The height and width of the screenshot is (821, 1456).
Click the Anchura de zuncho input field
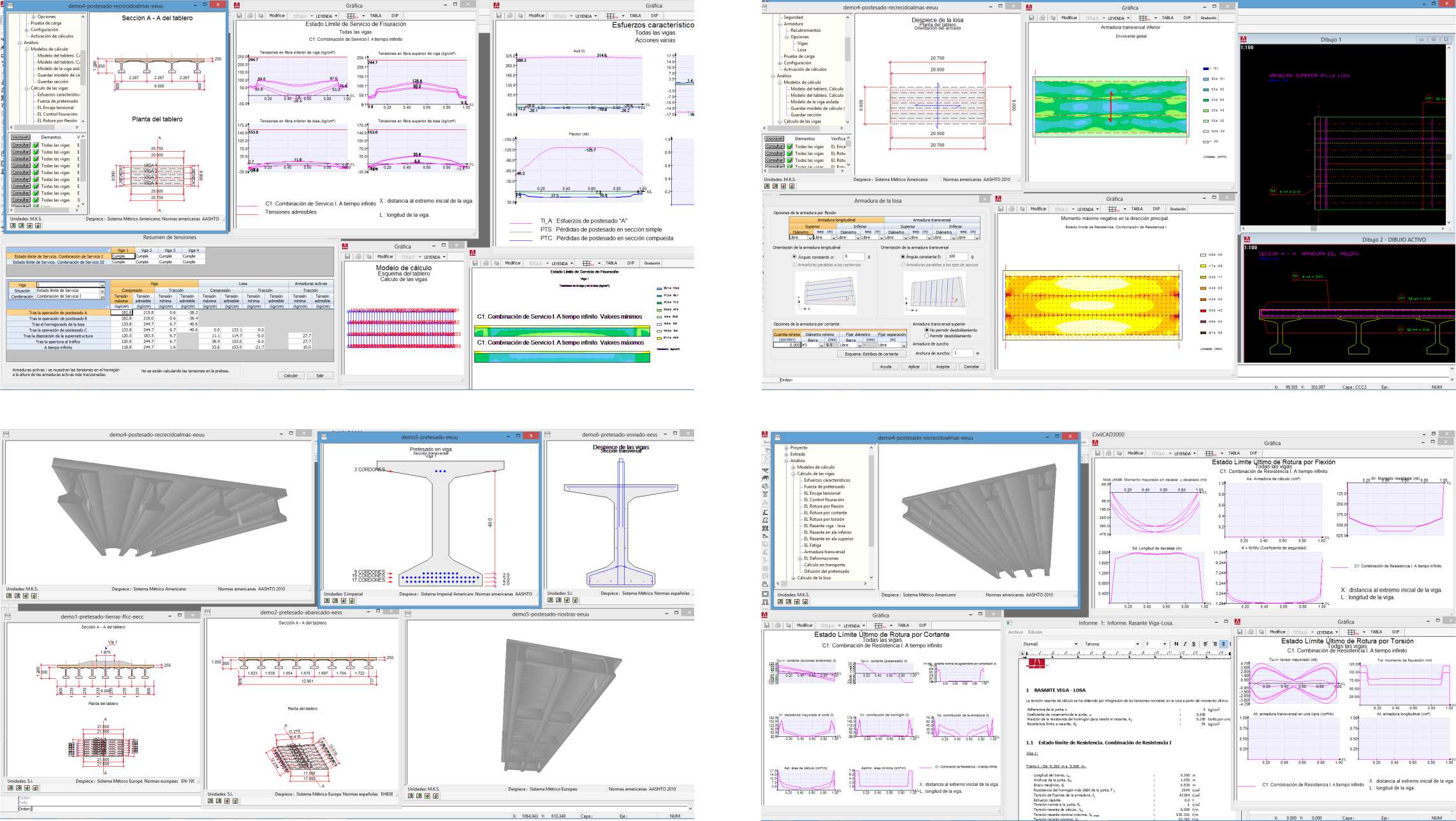pos(963,353)
